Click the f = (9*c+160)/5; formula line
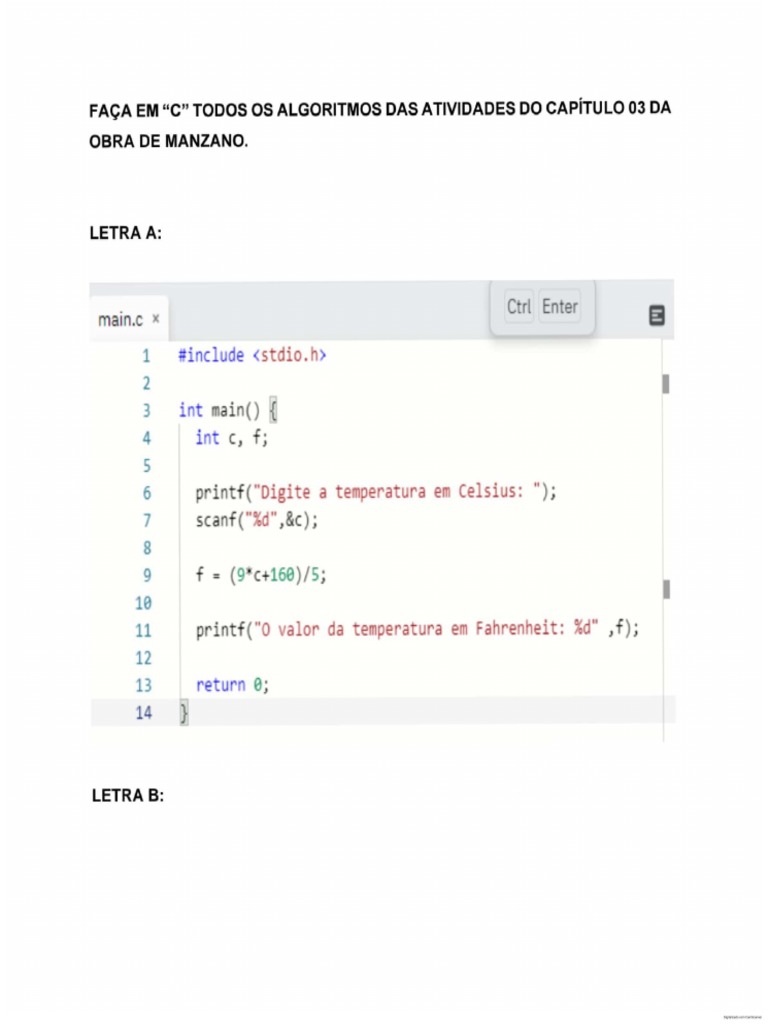 pyautogui.click(x=261, y=575)
